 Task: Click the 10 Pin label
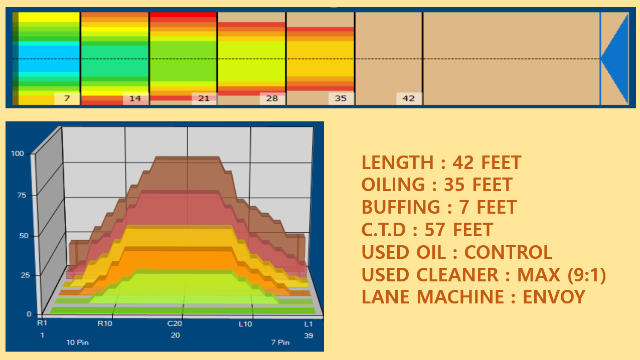[x=78, y=342]
